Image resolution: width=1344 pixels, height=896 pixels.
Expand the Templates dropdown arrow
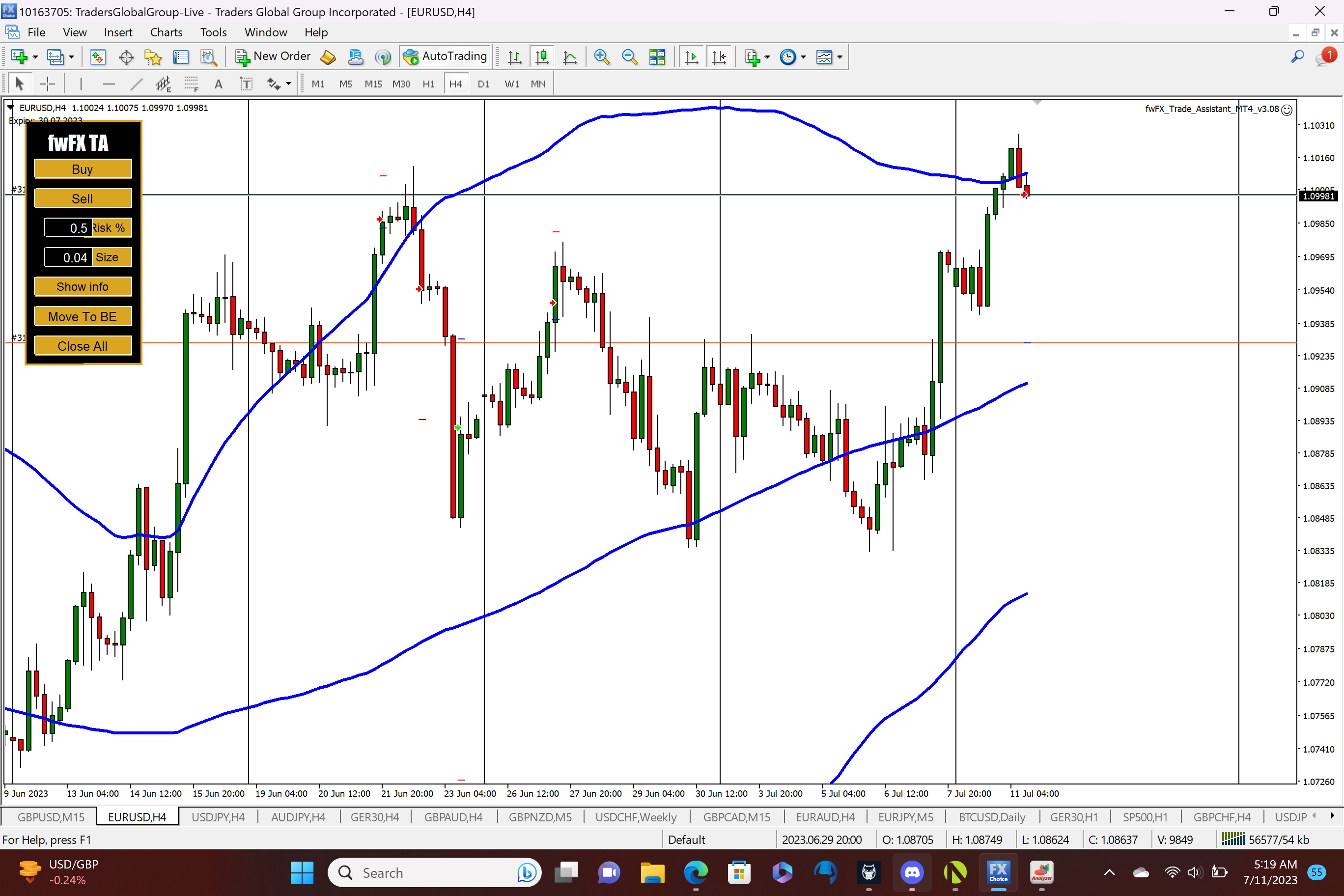(840, 56)
